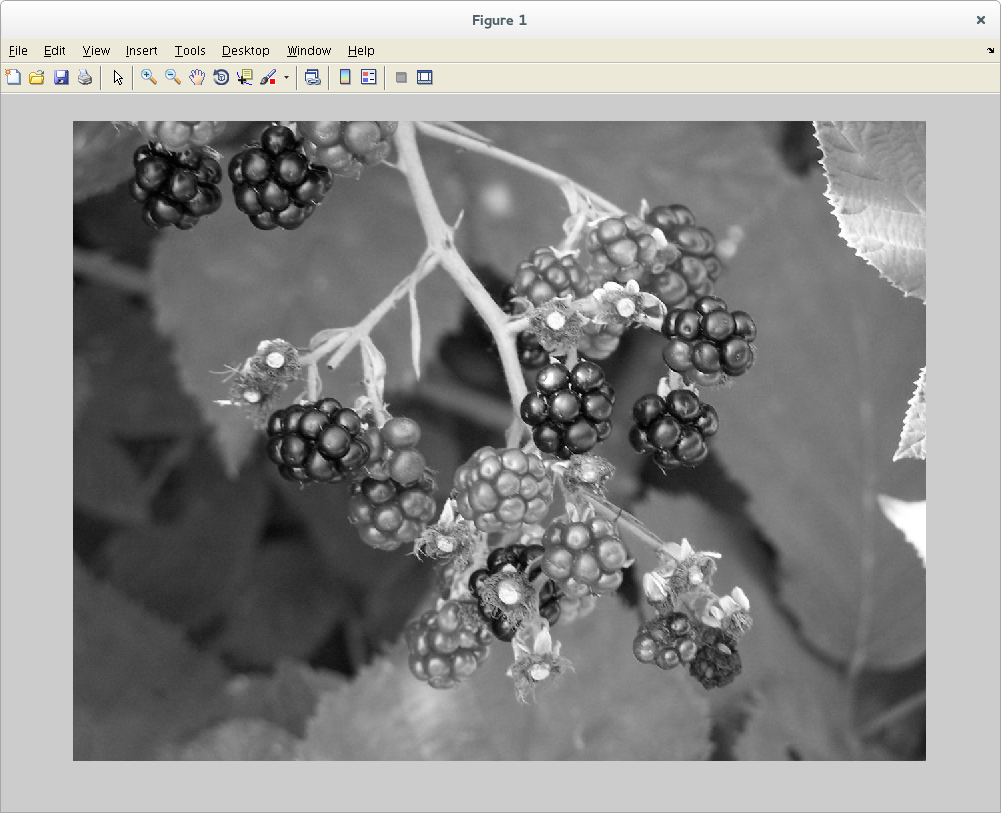Insert a colorbar from the toolbar
Image resolution: width=1001 pixels, height=813 pixels.
pos(345,77)
